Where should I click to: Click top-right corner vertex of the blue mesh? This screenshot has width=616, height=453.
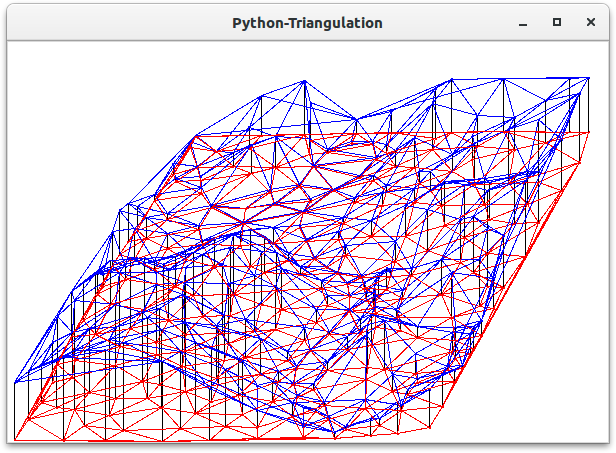click(589, 77)
